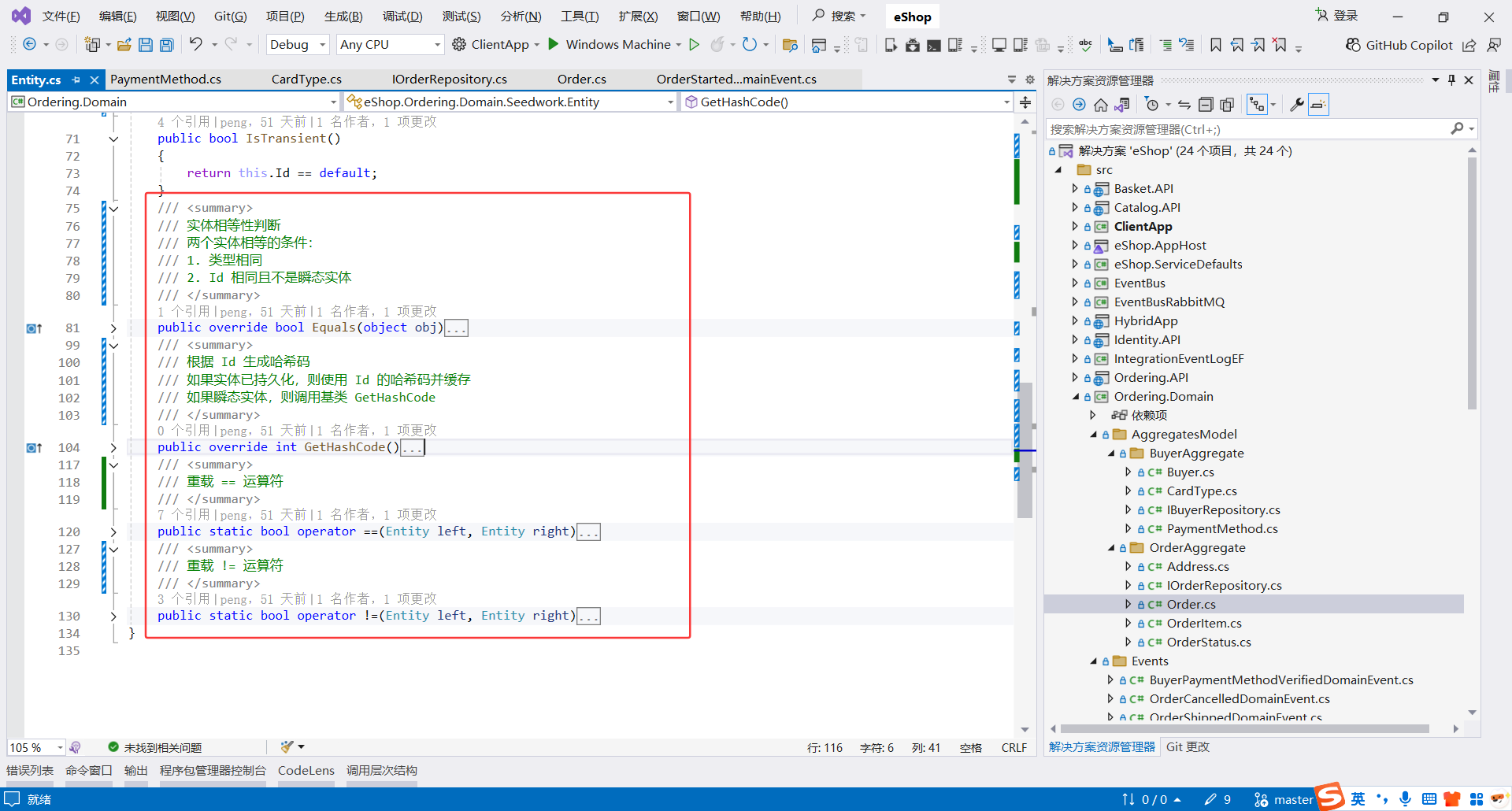Open GitHub Copilot
The height and width of the screenshot is (811, 1512).
click(1399, 45)
